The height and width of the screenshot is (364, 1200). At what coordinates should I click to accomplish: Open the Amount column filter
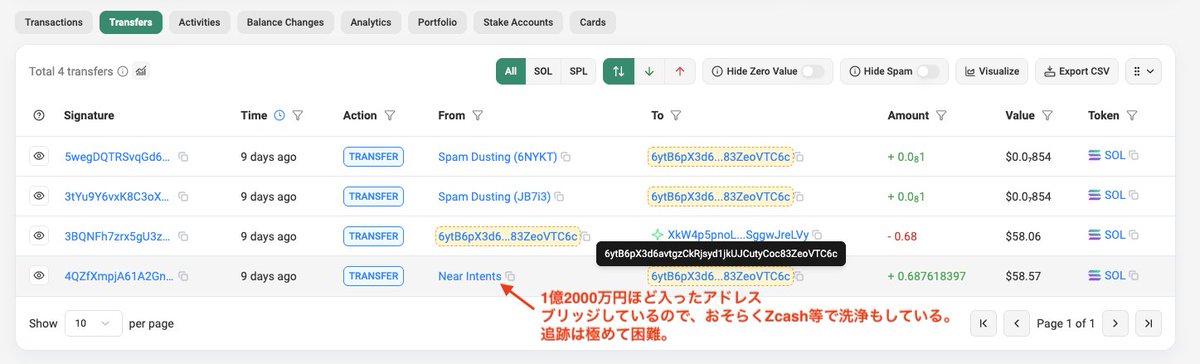click(942, 116)
